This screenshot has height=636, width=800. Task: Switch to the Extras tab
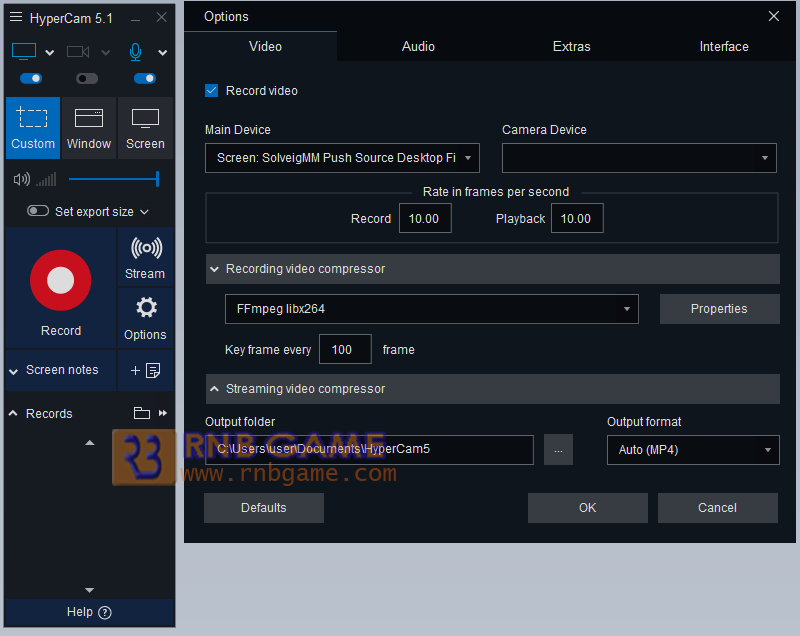pyautogui.click(x=571, y=46)
